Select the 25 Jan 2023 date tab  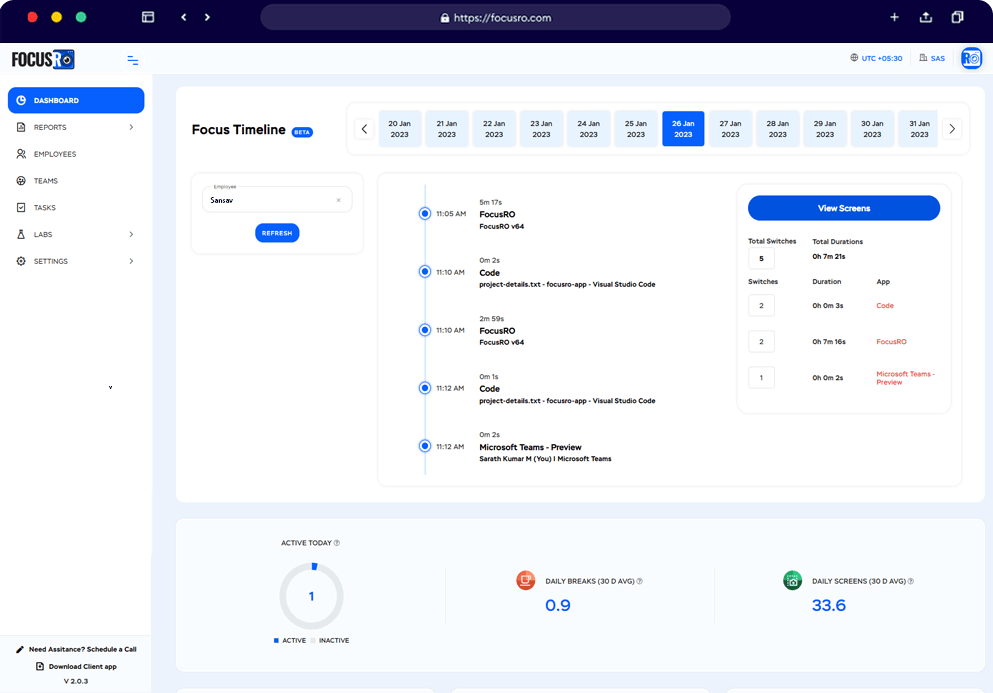636,129
